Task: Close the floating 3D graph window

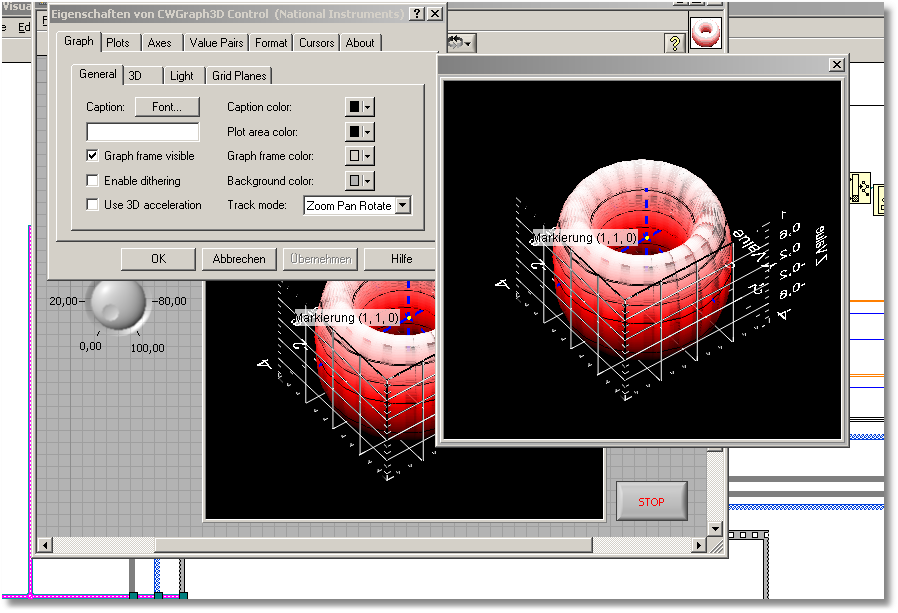Action: [x=837, y=64]
